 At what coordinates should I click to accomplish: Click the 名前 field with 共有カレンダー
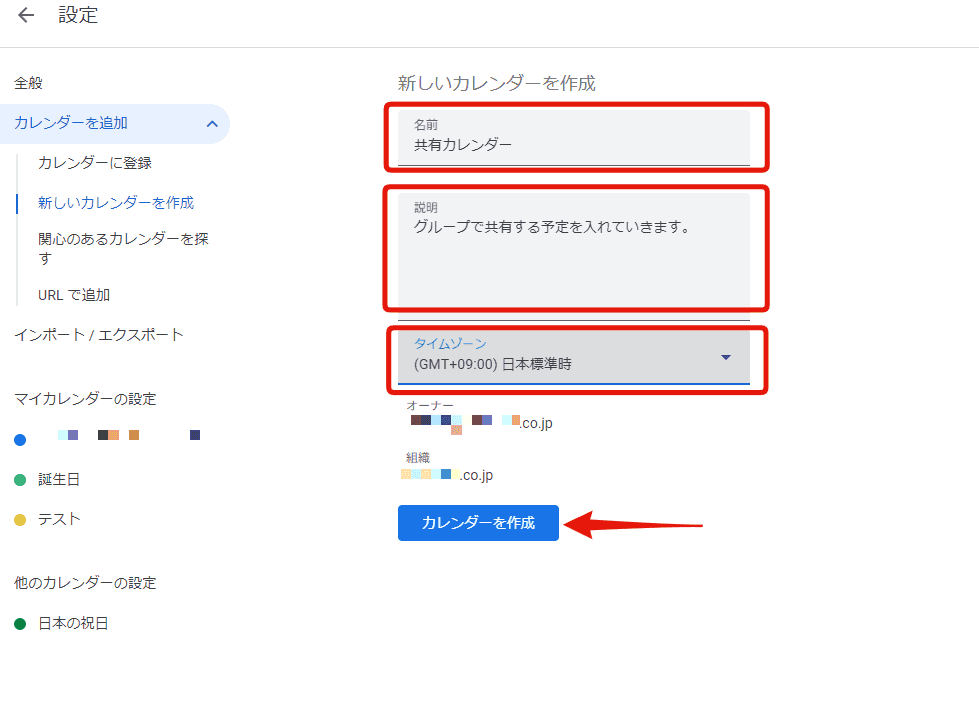574,138
